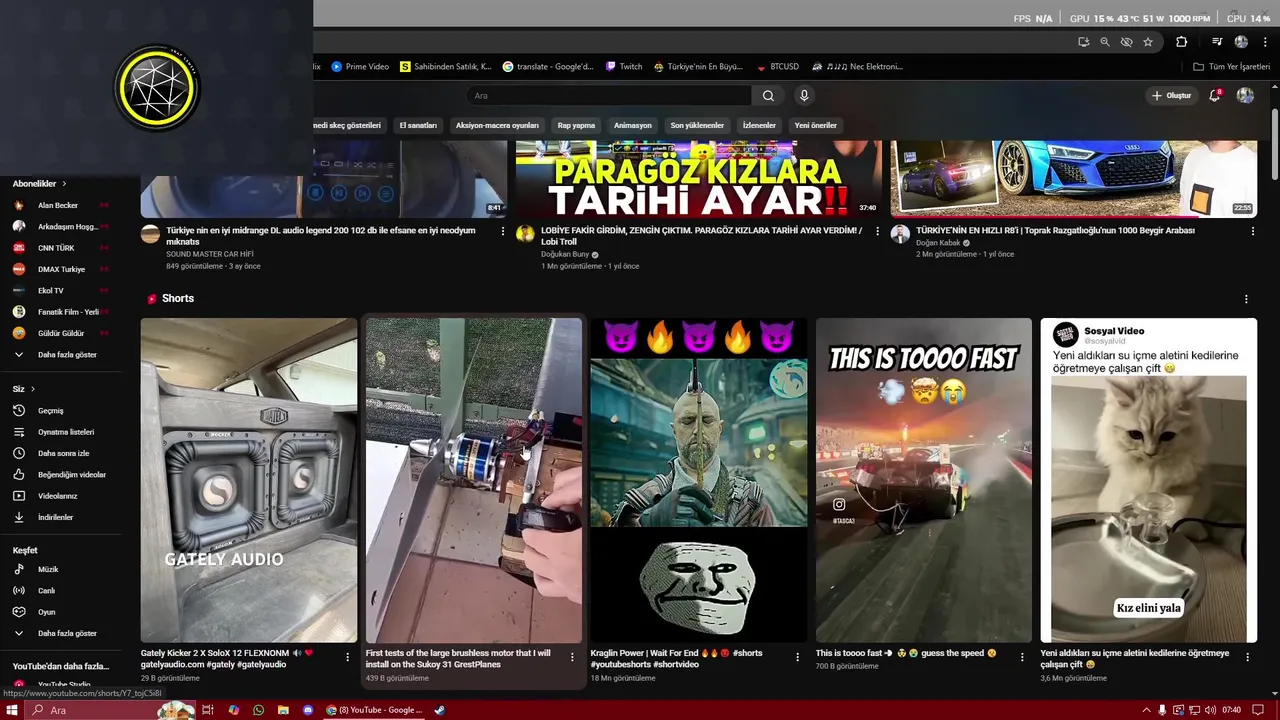Open Prime Video bookmark
1280x720 pixels.
360,67
